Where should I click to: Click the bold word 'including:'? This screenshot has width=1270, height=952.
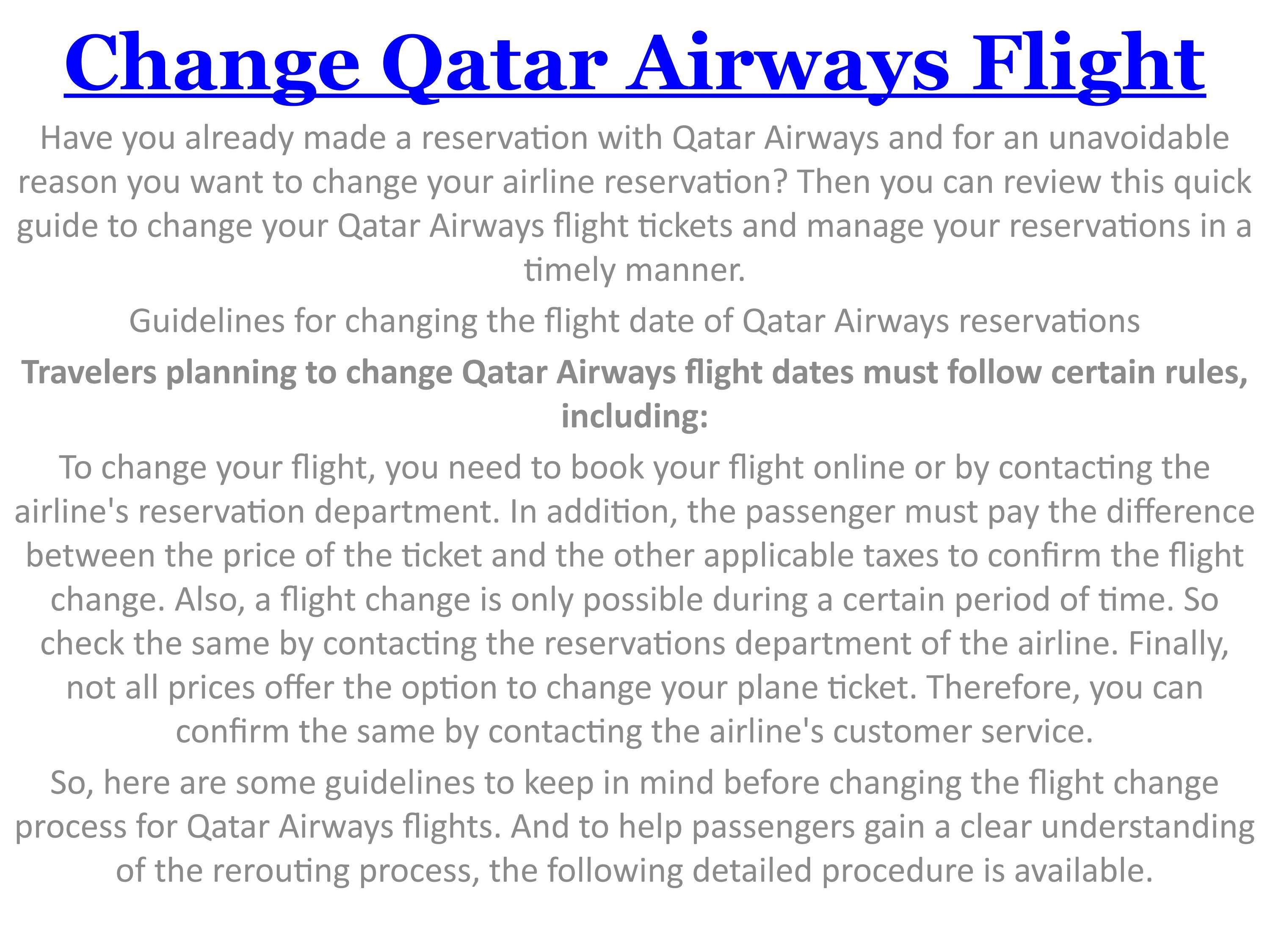pos(634,416)
